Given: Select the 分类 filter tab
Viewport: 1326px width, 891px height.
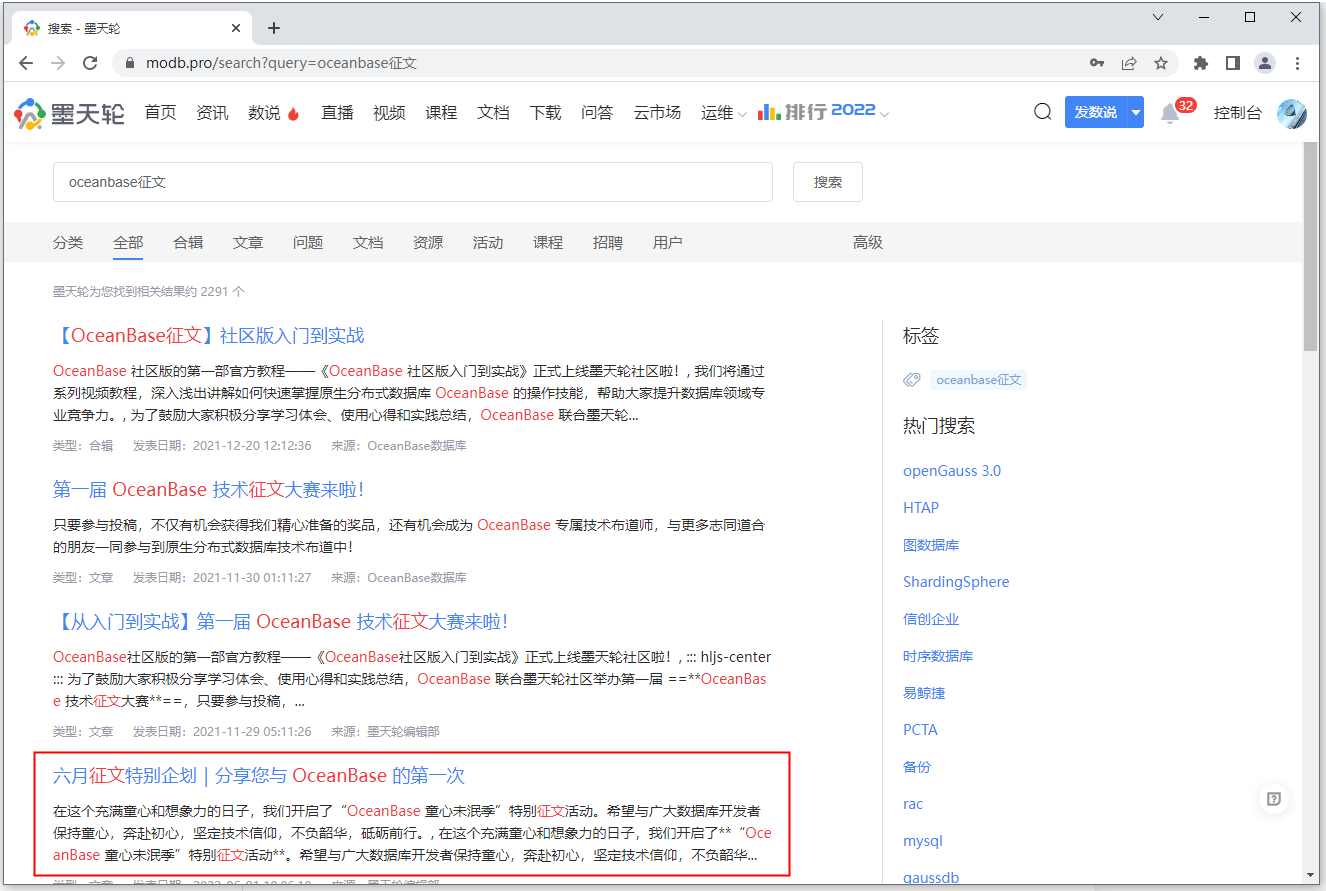Looking at the screenshot, I should 68,243.
